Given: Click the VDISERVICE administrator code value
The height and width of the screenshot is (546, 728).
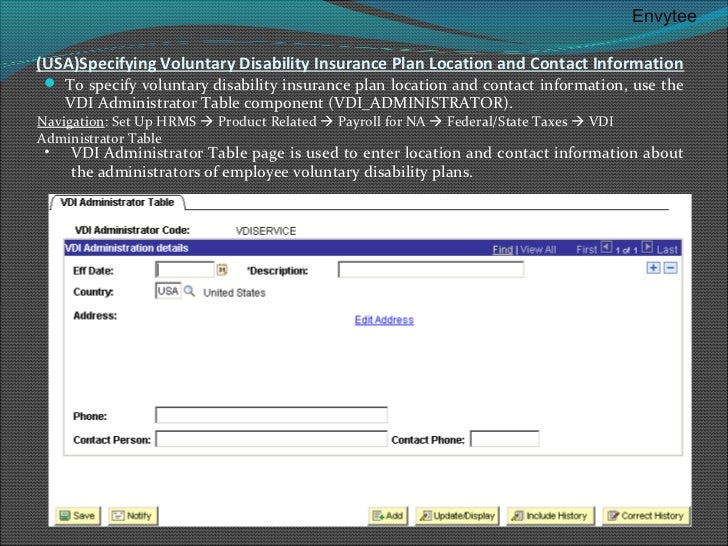Looking at the screenshot, I should pyautogui.click(x=266, y=231).
